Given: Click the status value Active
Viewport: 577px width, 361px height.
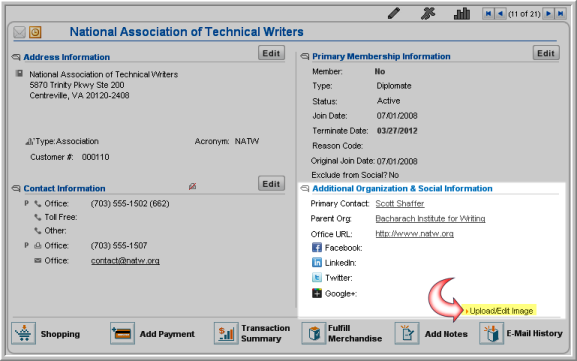Looking at the screenshot, I should coord(388,101).
